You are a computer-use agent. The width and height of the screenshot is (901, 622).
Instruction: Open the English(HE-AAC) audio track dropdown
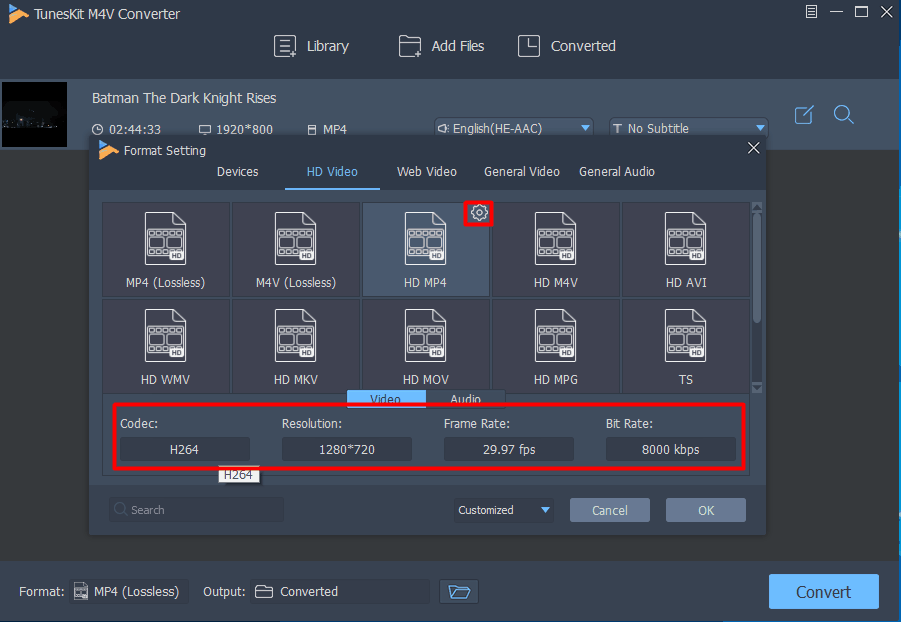(x=514, y=128)
